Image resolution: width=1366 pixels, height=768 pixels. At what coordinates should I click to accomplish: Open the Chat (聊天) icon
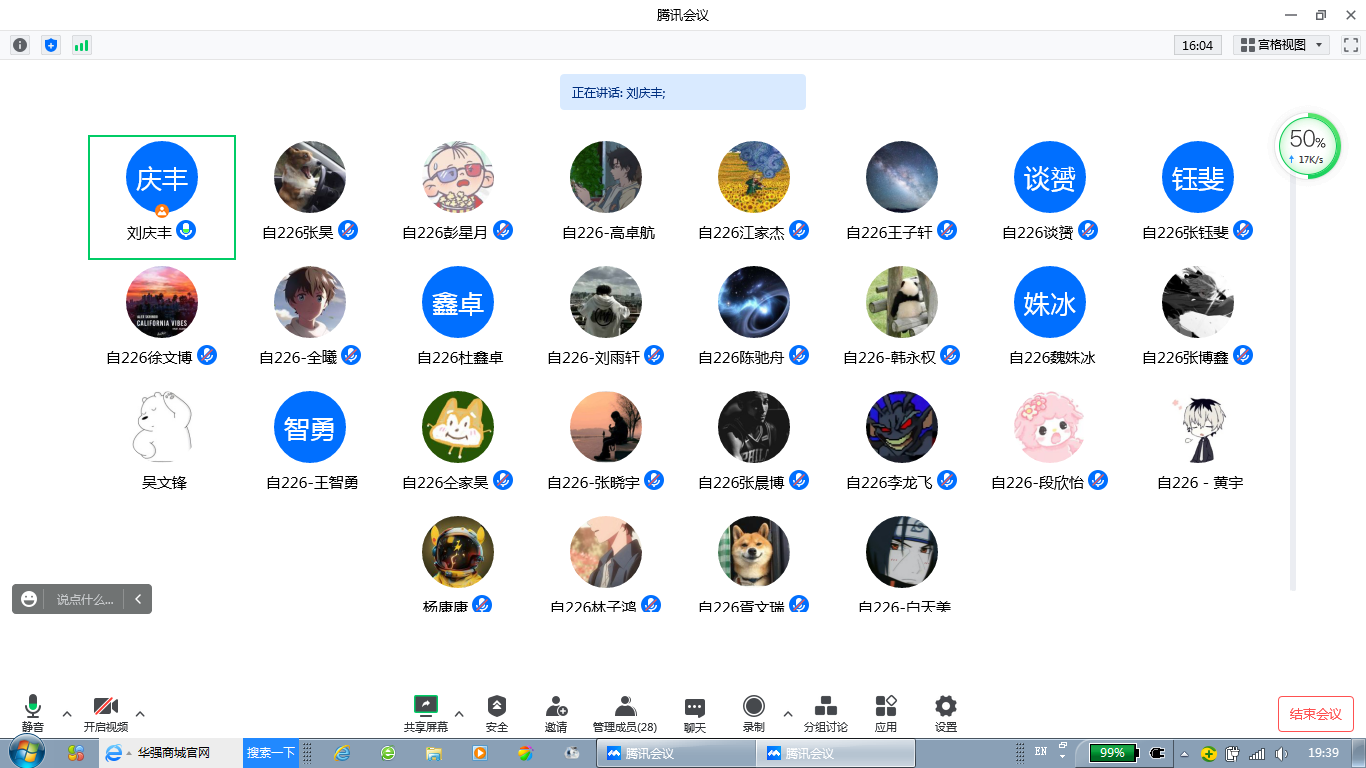point(694,713)
